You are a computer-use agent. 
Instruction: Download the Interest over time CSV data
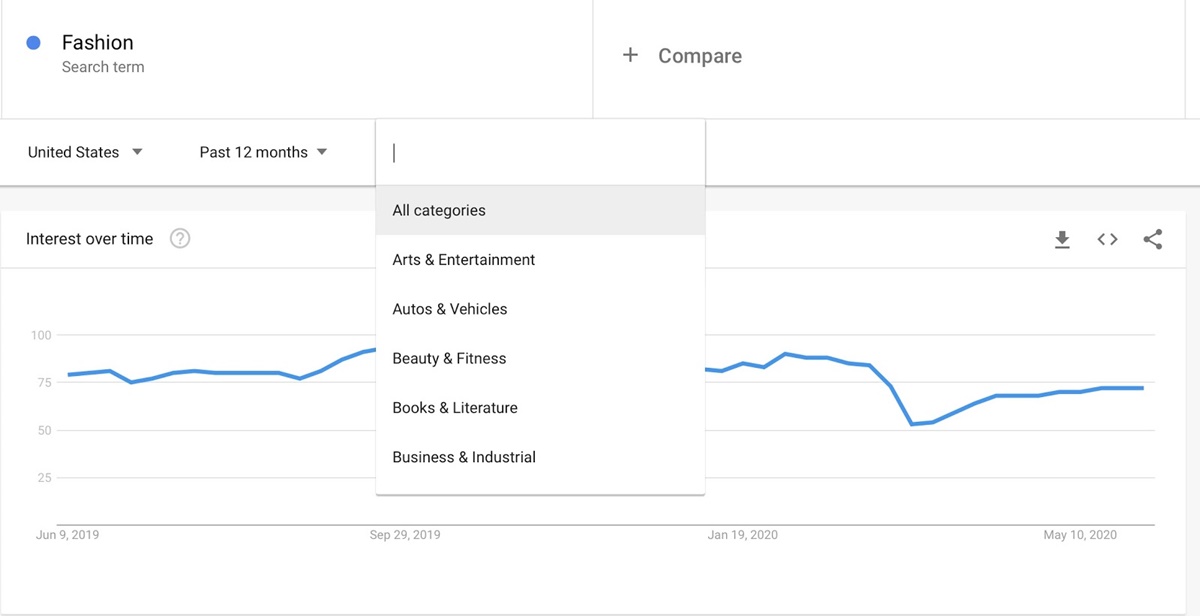click(1062, 239)
